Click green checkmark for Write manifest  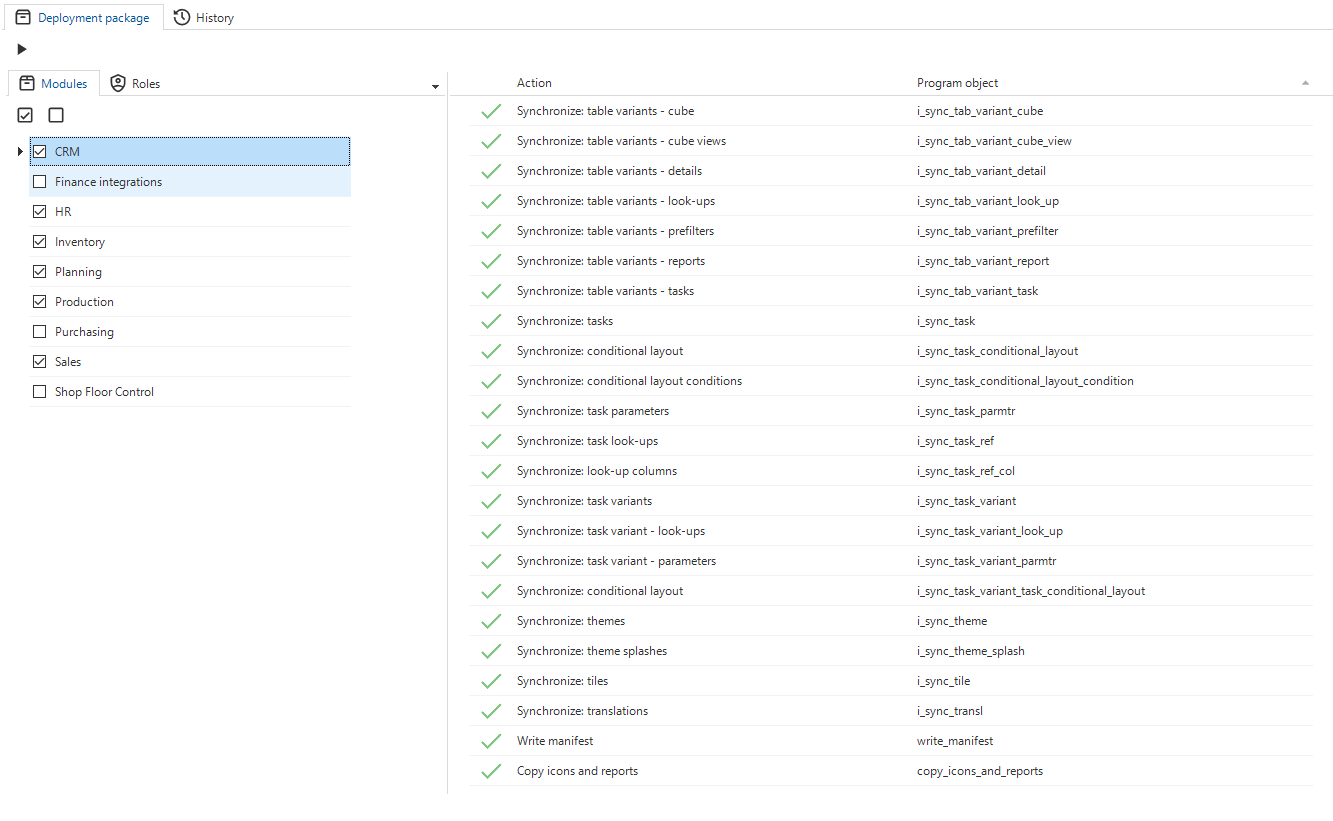(491, 741)
